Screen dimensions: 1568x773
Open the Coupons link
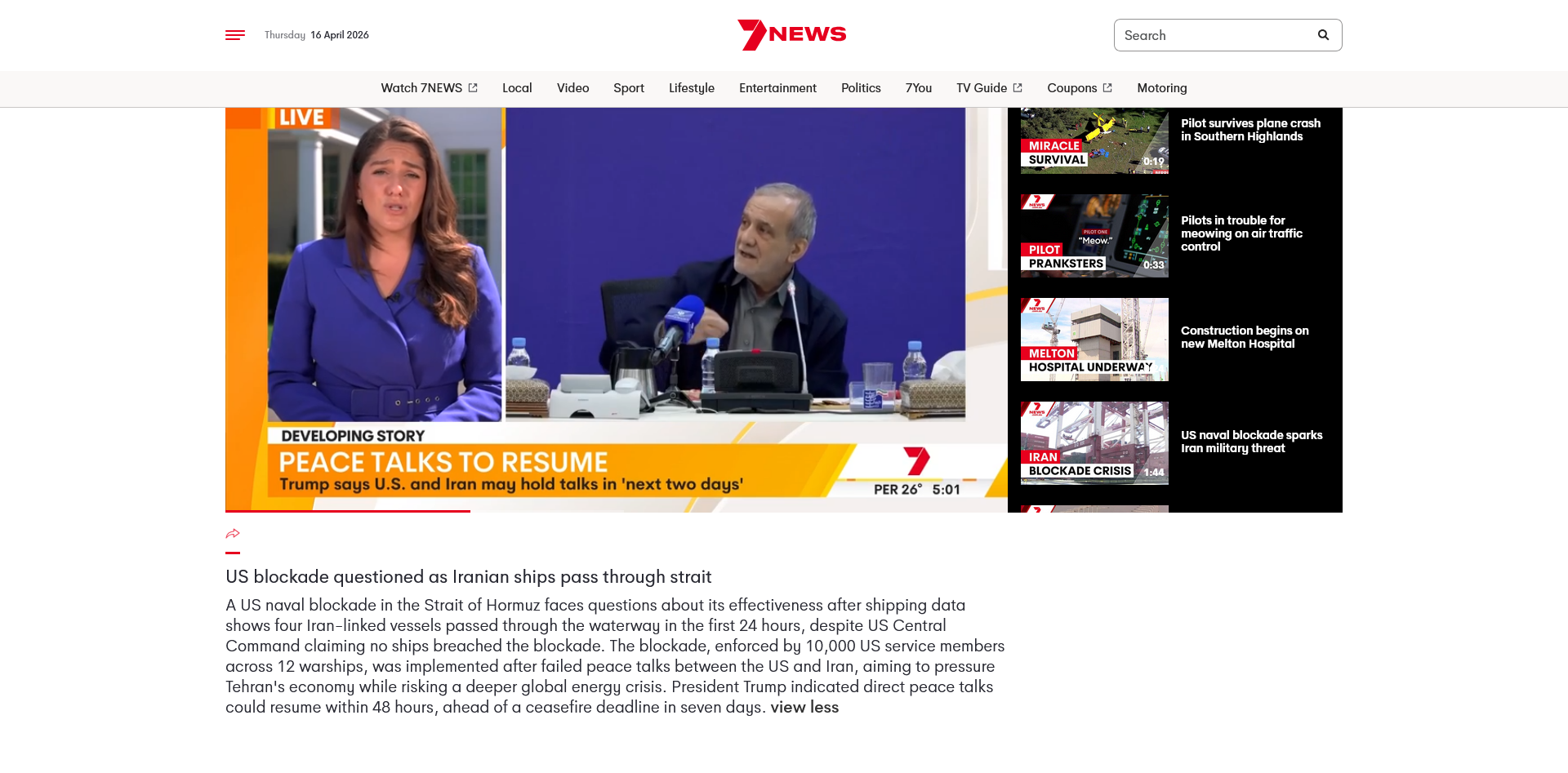[x=1072, y=88]
